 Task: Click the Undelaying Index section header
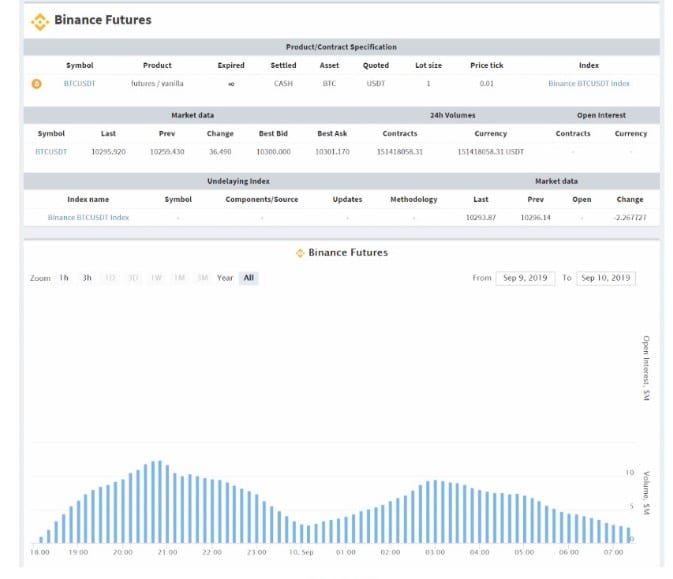pos(238,181)
